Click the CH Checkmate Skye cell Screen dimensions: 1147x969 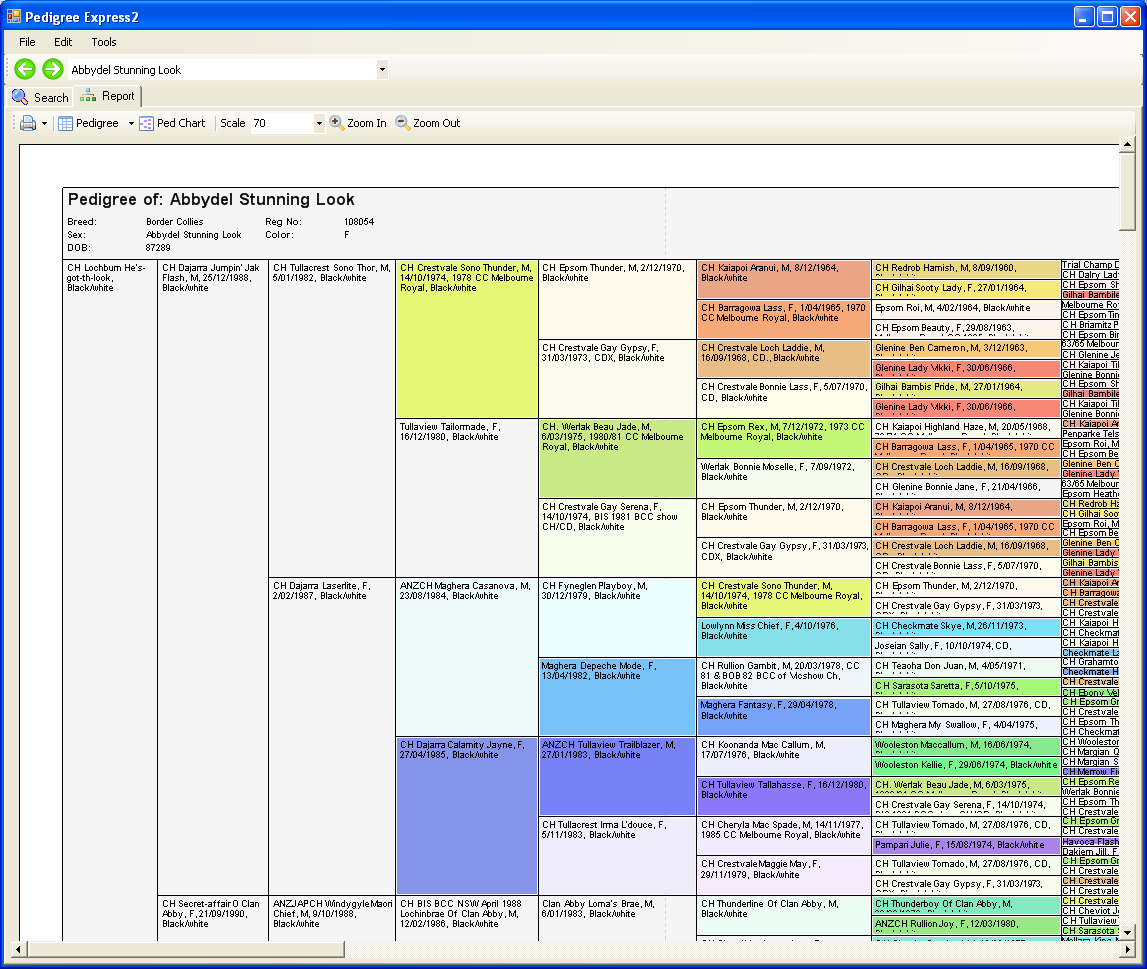[x=966, y=627]
